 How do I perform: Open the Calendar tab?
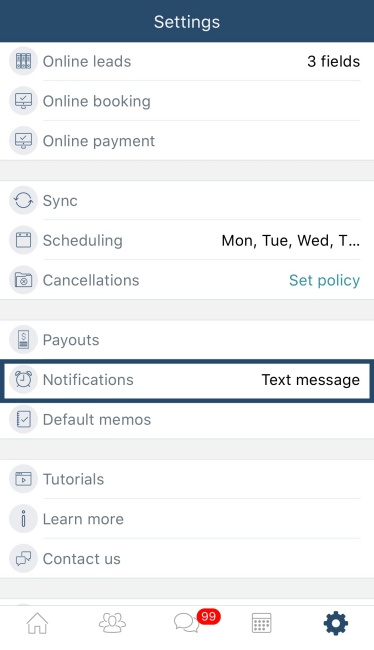262,623
